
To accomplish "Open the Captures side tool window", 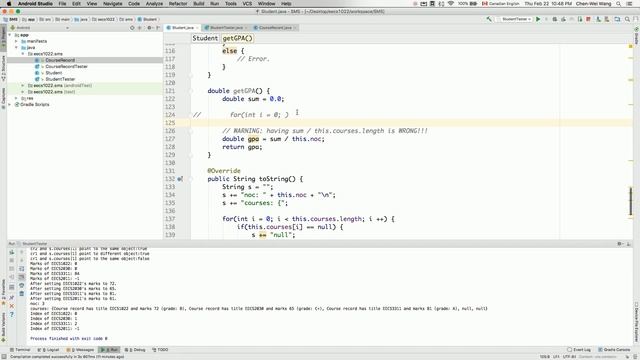I will [3, 98].
